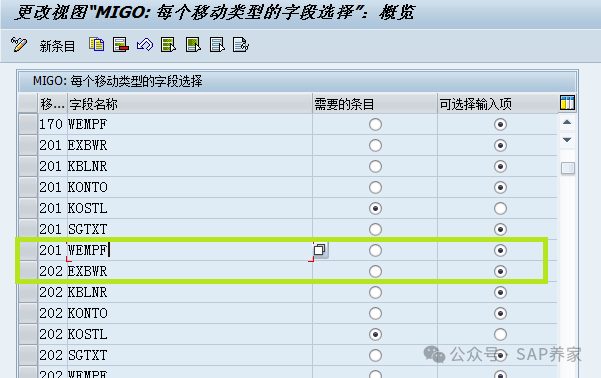Screen dimensions: 601x378
Task: Select the row selector for 201 KOSTL
Action: click(28, 208)
